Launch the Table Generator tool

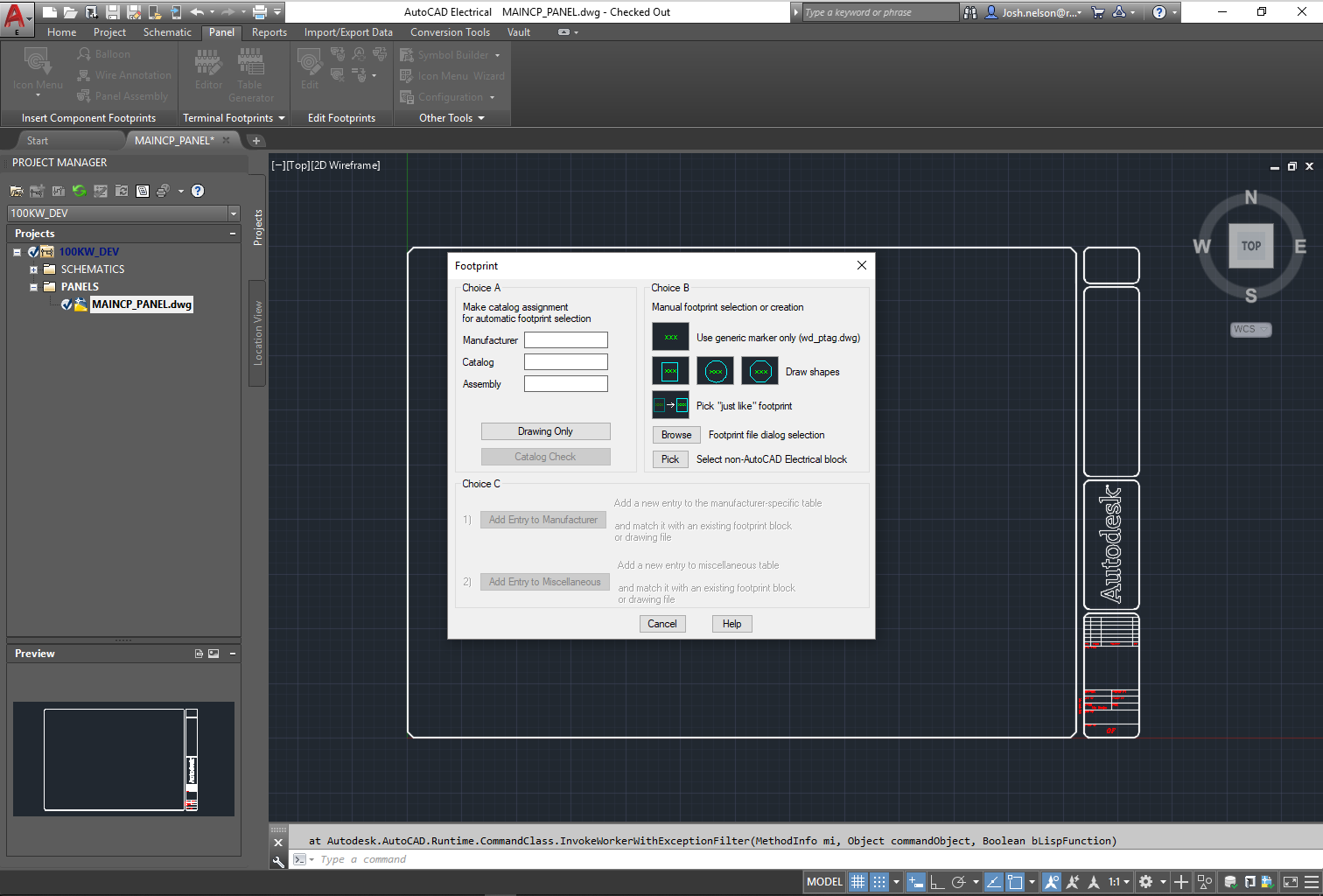[252, 73]
